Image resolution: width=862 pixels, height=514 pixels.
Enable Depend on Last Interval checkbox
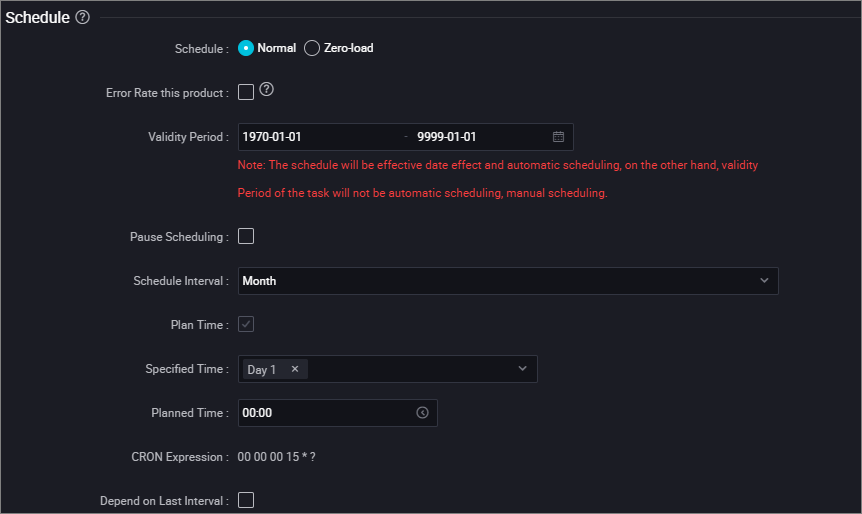246,500
